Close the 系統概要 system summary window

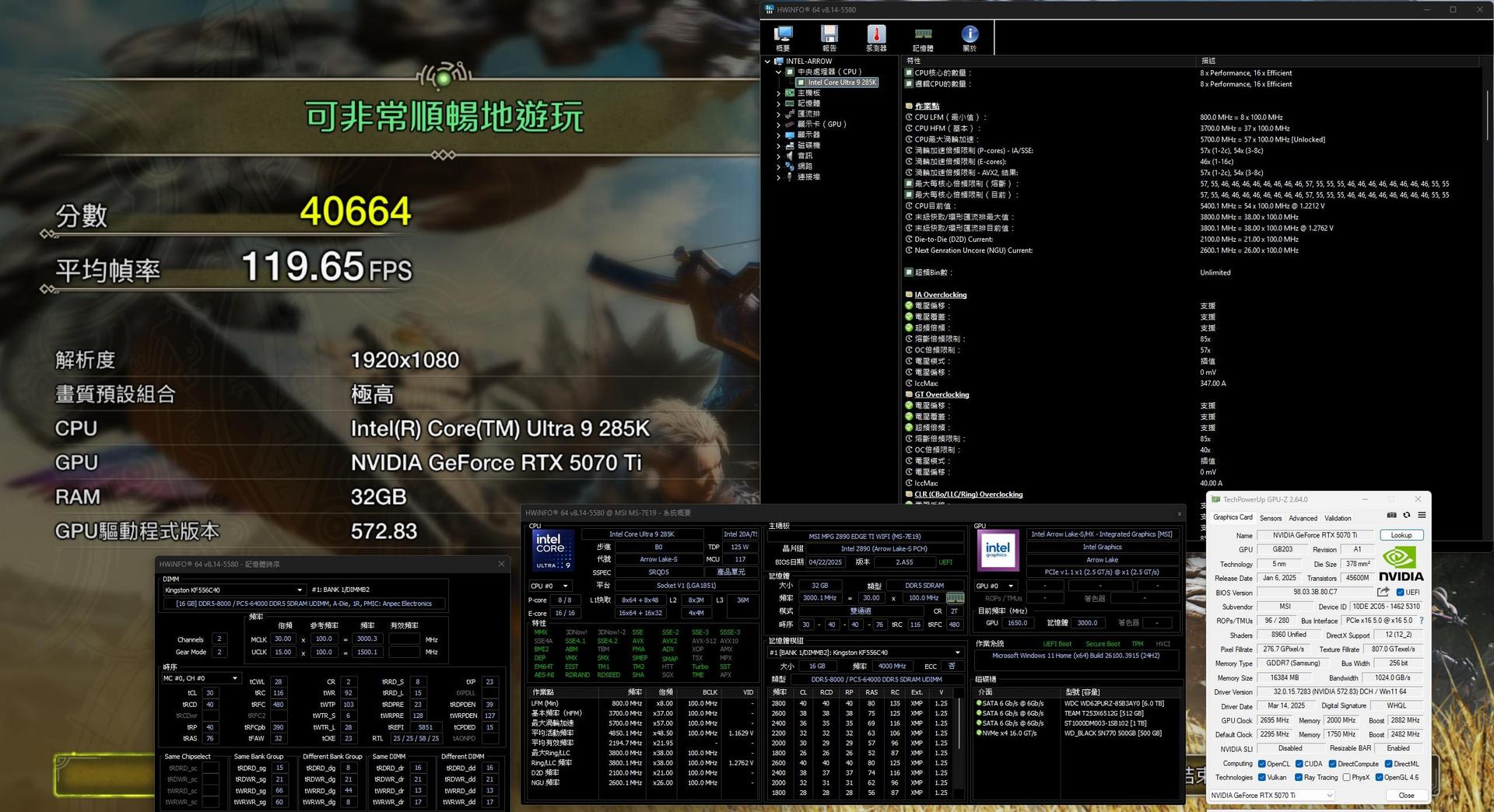[x=1178, y=513]
